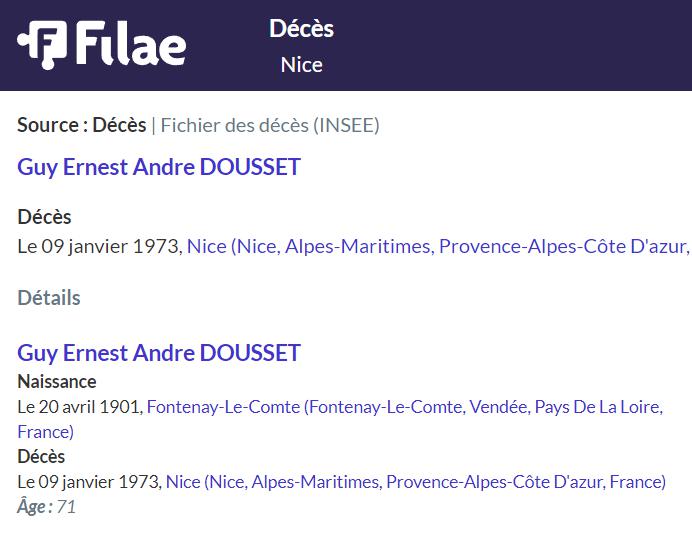This screenshot has height=544, width=692.
Task: Click the "Source : Décès" label
Action: click(82, 125)
